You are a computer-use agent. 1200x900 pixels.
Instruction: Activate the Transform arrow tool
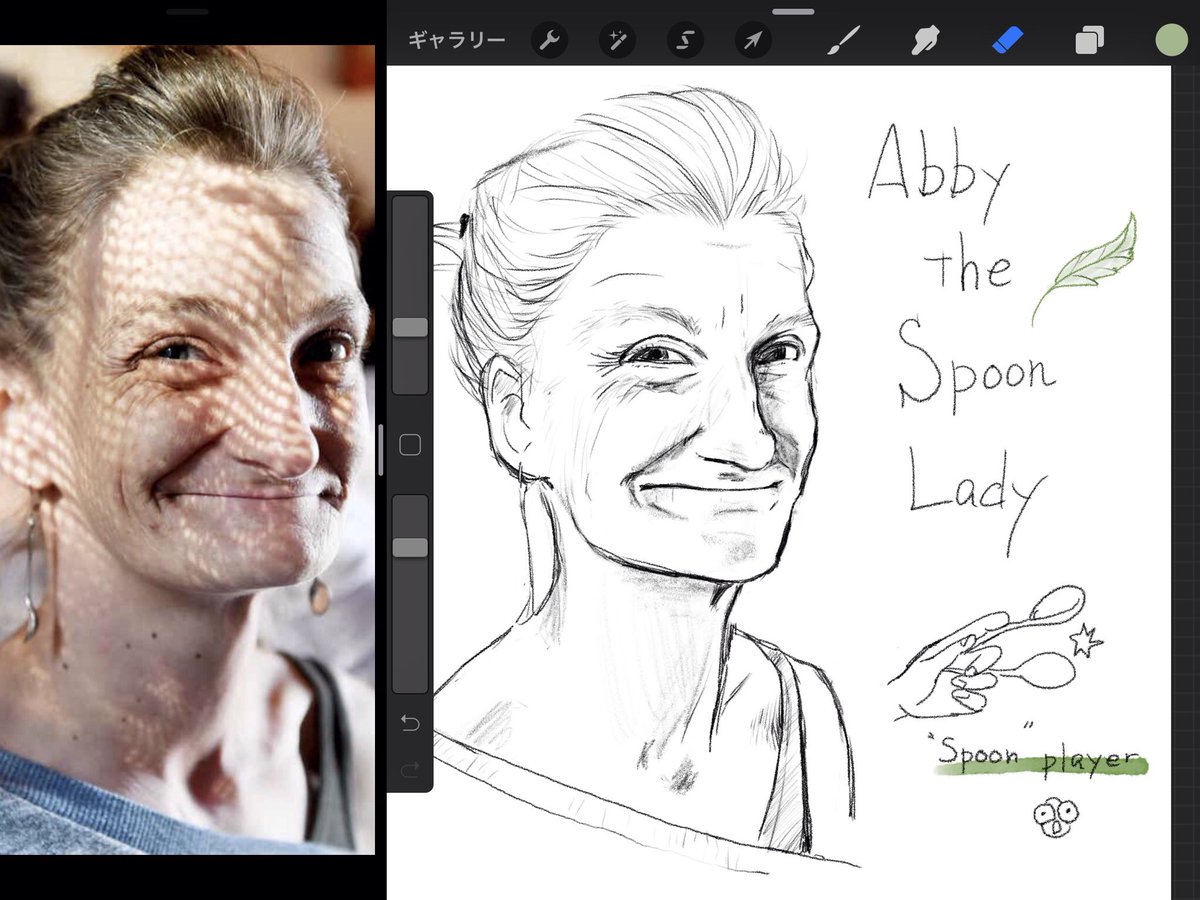(x=753, y=41)
